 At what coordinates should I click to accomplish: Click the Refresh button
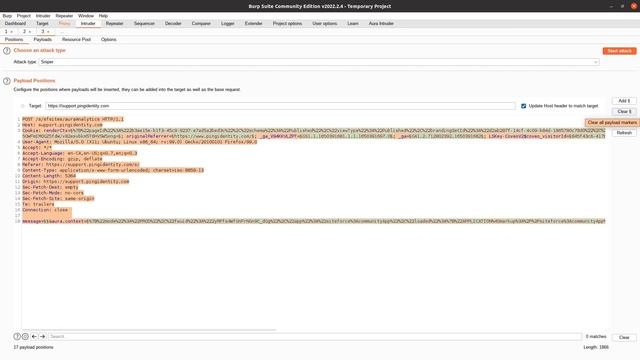(x=624, y=133)
